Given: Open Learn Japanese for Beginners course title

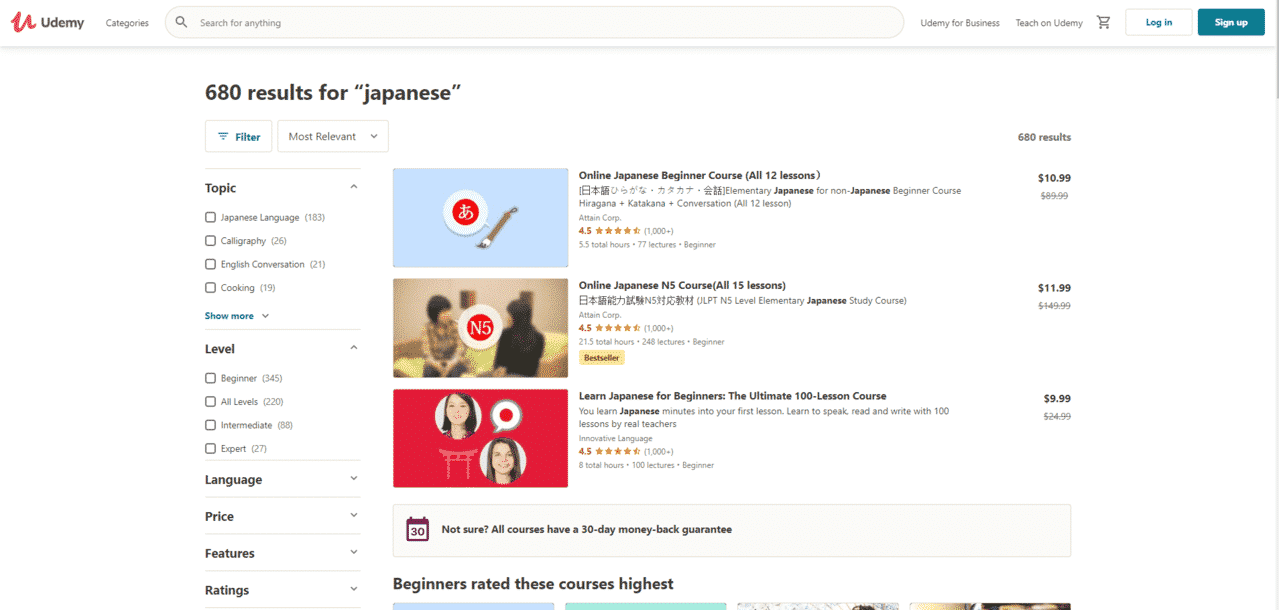Looking at the screenshot, I should click(732, 396).
